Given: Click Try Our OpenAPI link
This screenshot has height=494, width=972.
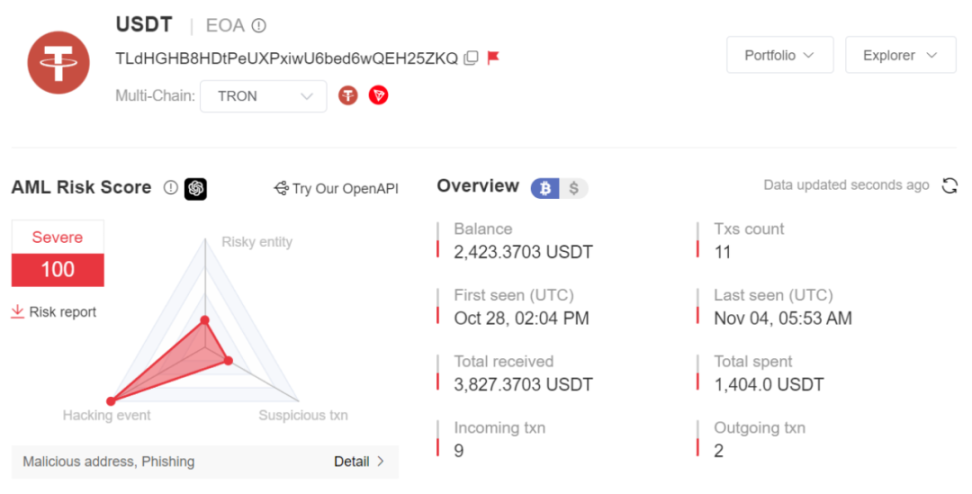Looking at the screenshot, I should [336, 188].
